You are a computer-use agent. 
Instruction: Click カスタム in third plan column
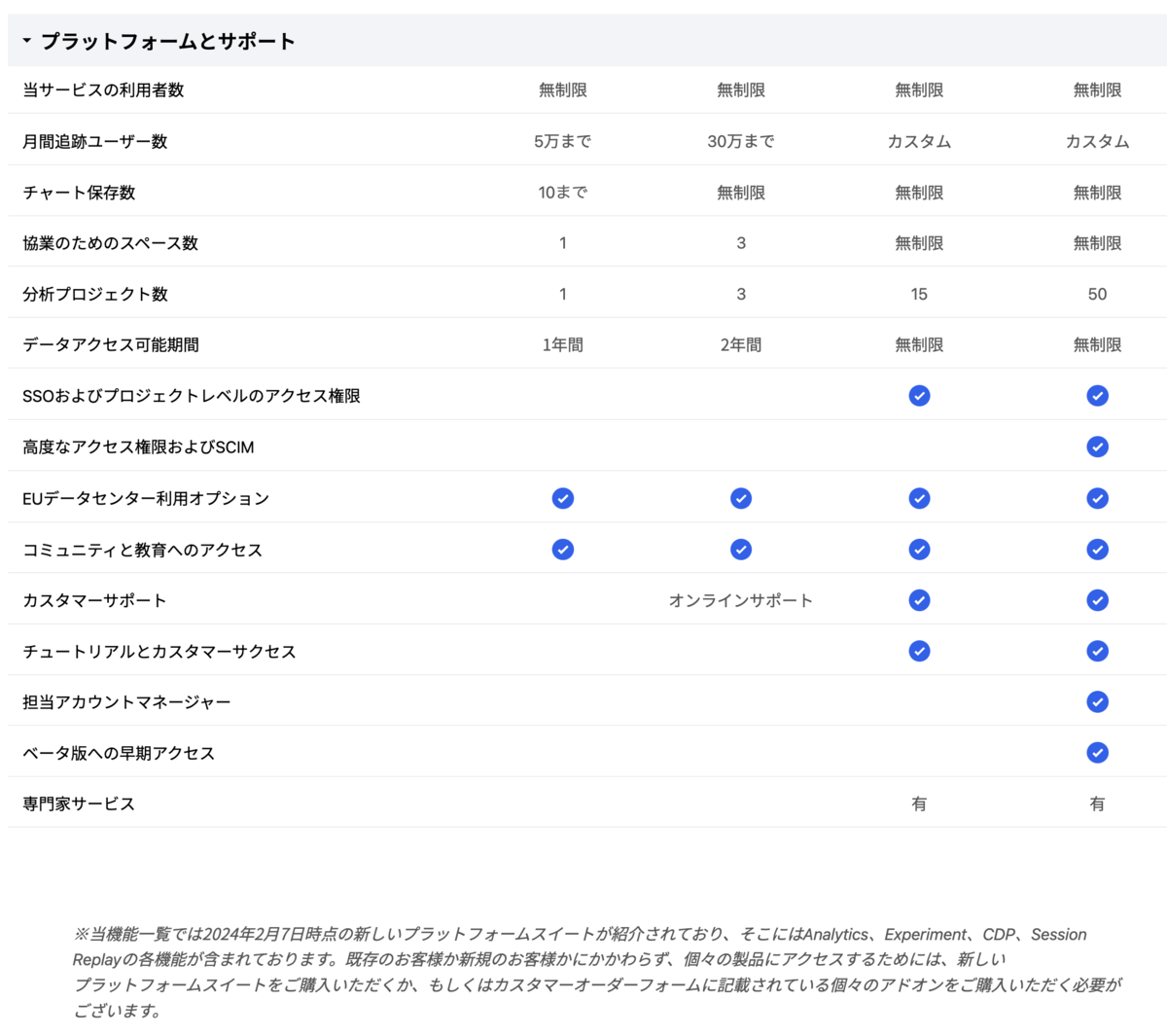(919, 141)
